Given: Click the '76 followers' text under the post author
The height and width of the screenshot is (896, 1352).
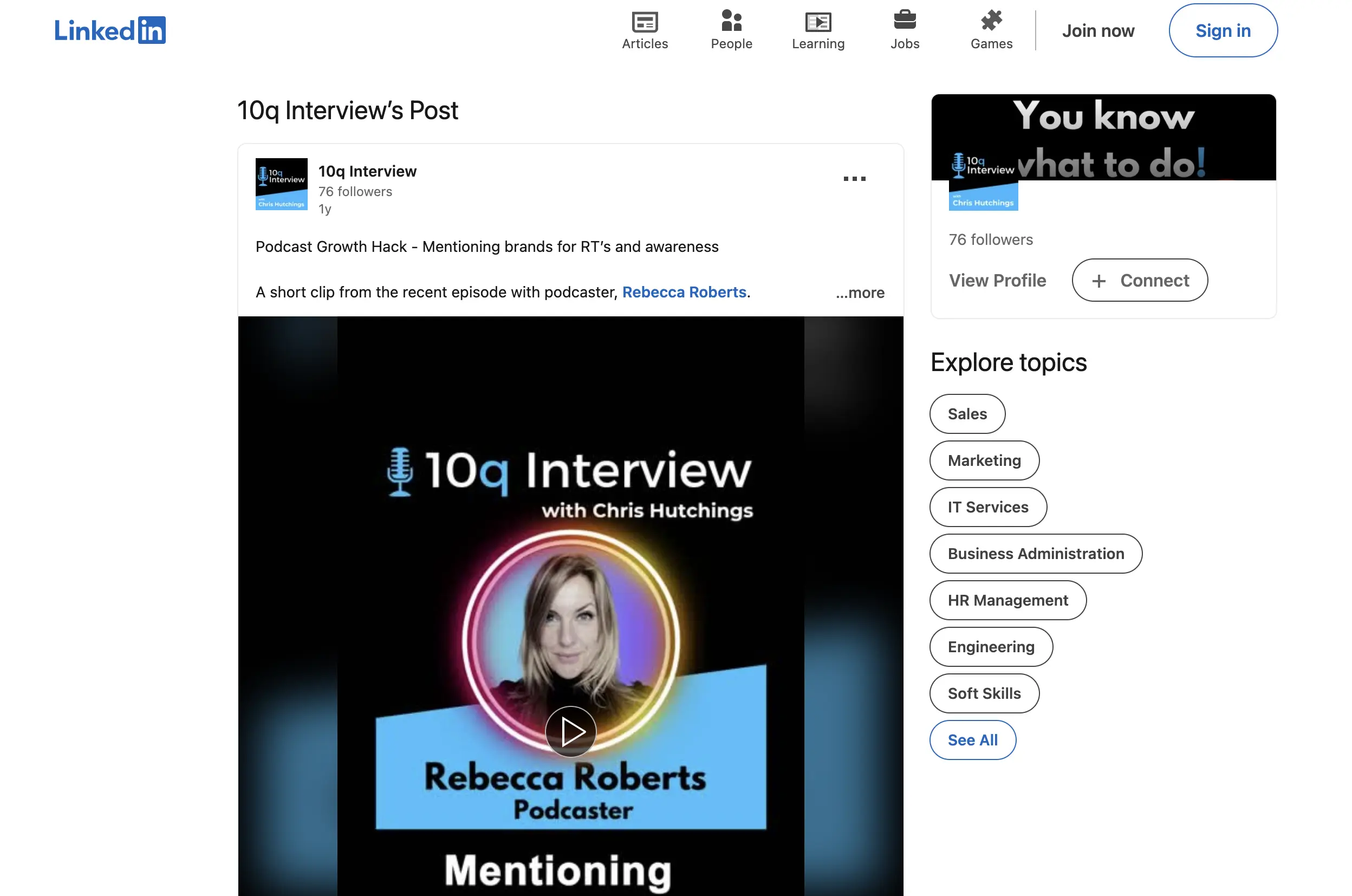Looking at the screenshot, I should click(x=355, y=191).
